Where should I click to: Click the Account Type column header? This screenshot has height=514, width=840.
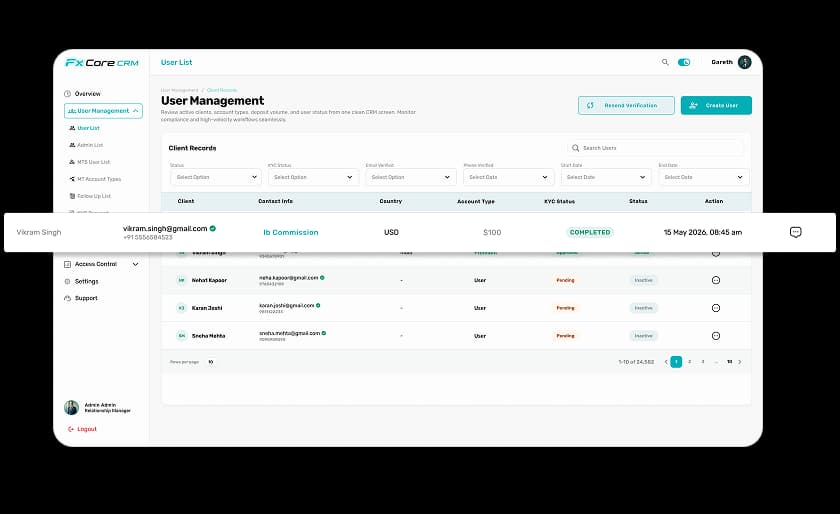pyautogui.click(x=476, y=202)
